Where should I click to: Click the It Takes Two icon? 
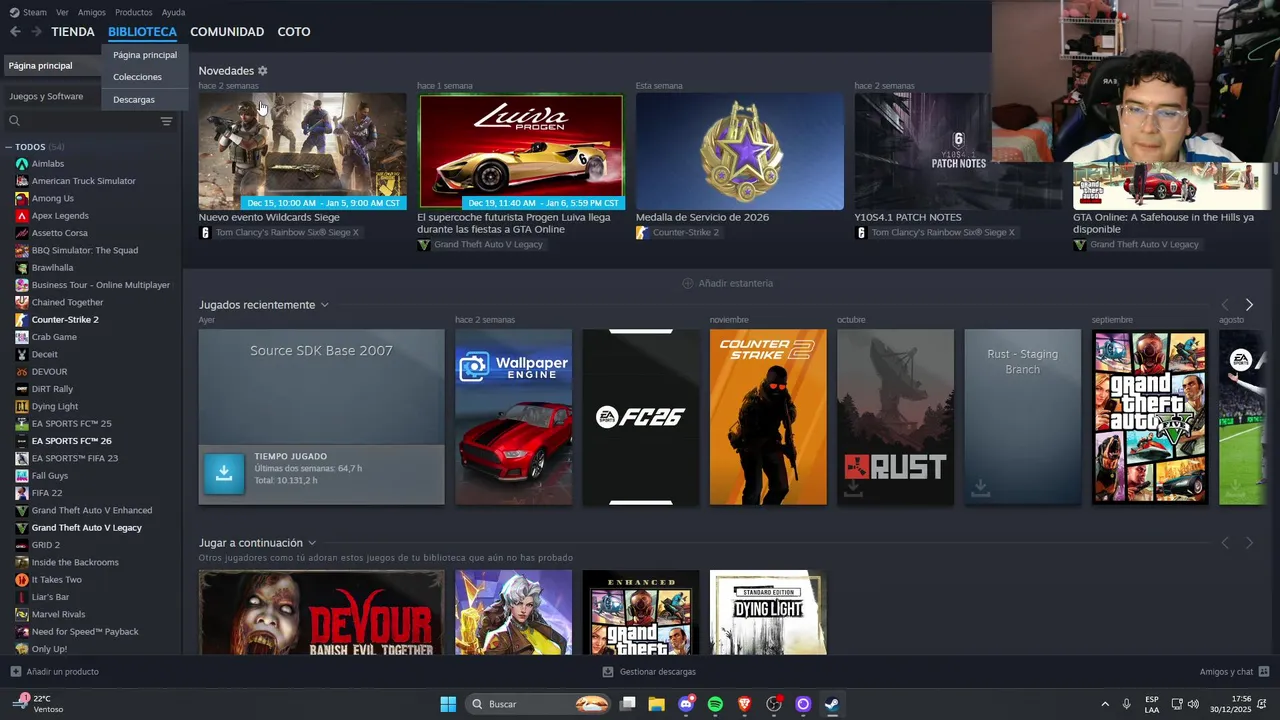(x=22, y=580)
